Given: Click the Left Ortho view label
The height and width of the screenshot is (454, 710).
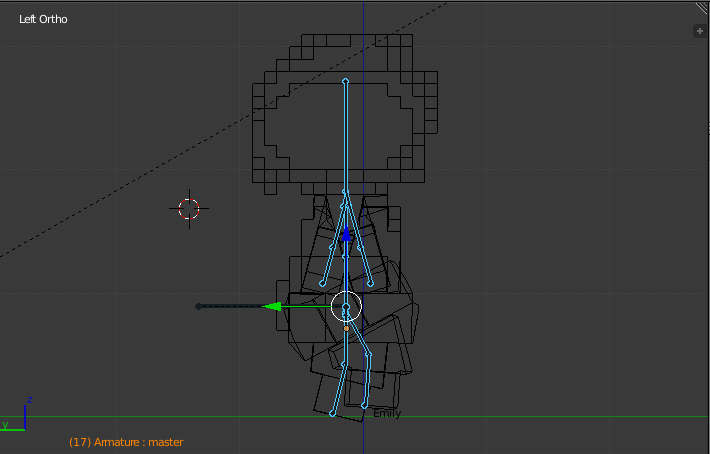Looking at the screenshot, I should pyautogui.click(x=43, y=19).
